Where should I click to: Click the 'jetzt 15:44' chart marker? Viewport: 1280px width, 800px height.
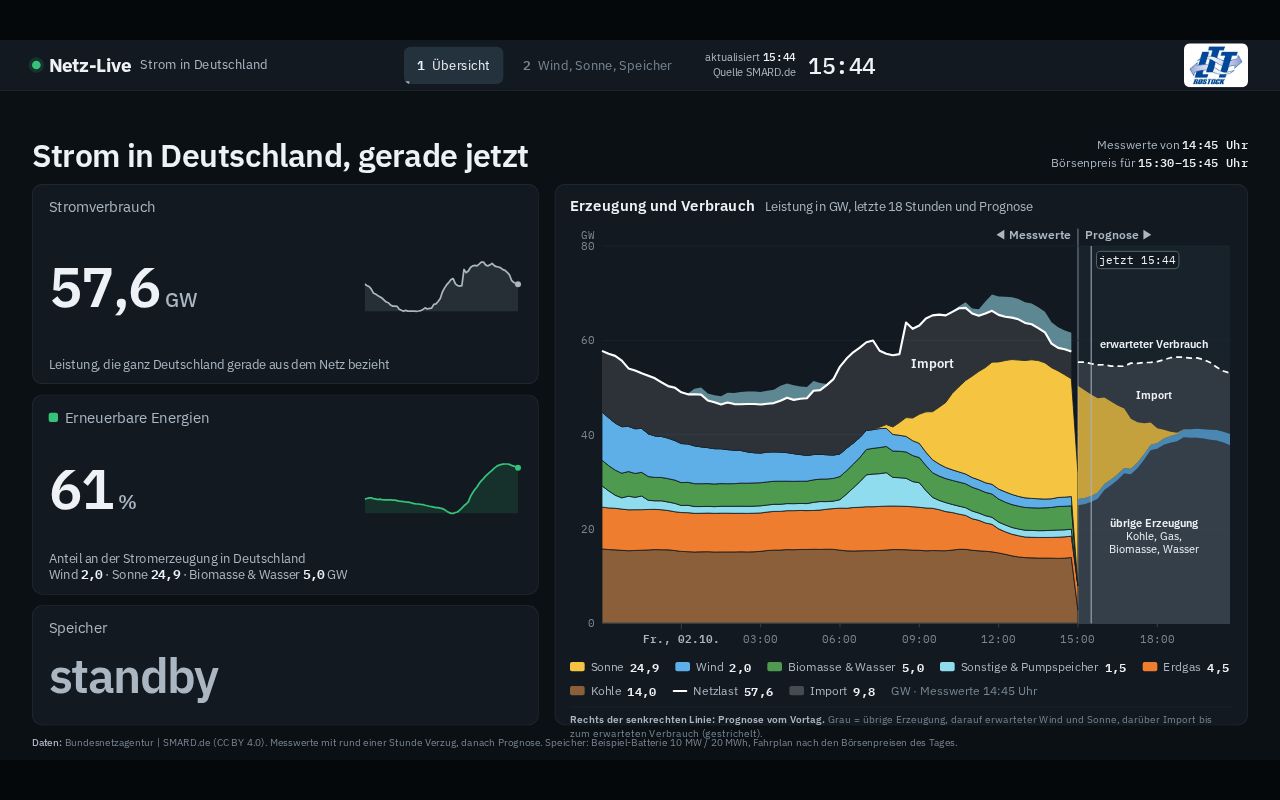pyautogui.click(x=1137, y=260)
